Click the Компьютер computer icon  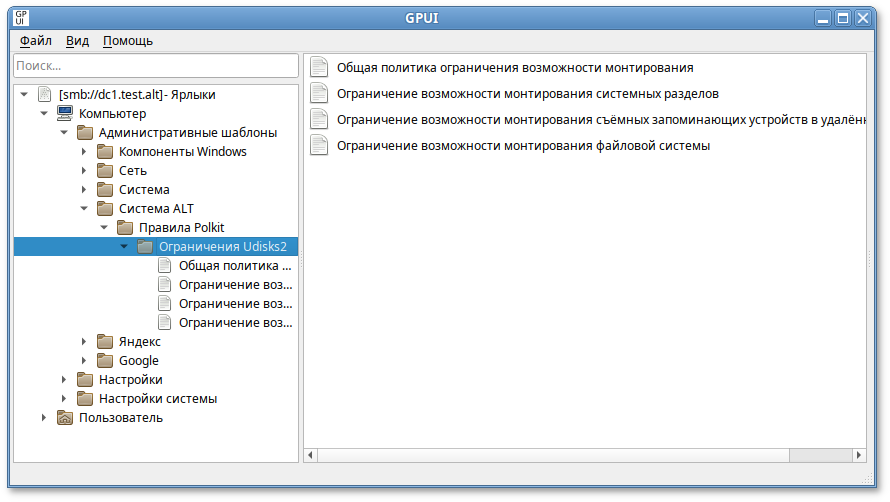65,113
